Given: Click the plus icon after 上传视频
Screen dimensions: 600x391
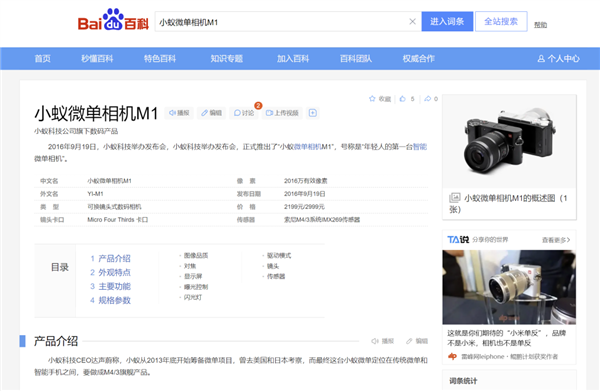Looking at the screenshot, I should (313, 113).
